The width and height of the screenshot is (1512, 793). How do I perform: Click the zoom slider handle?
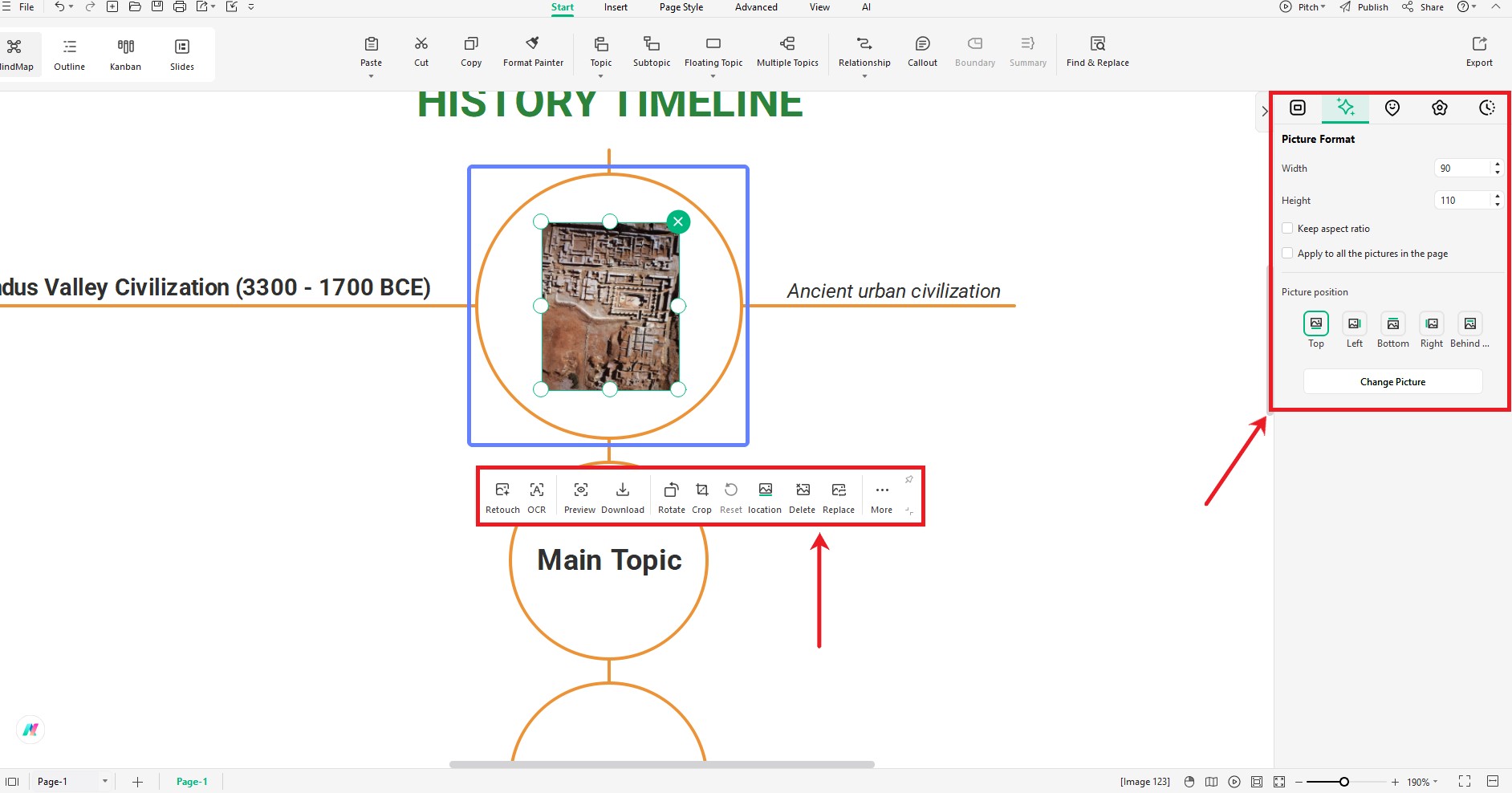[x=1343, y=782]
